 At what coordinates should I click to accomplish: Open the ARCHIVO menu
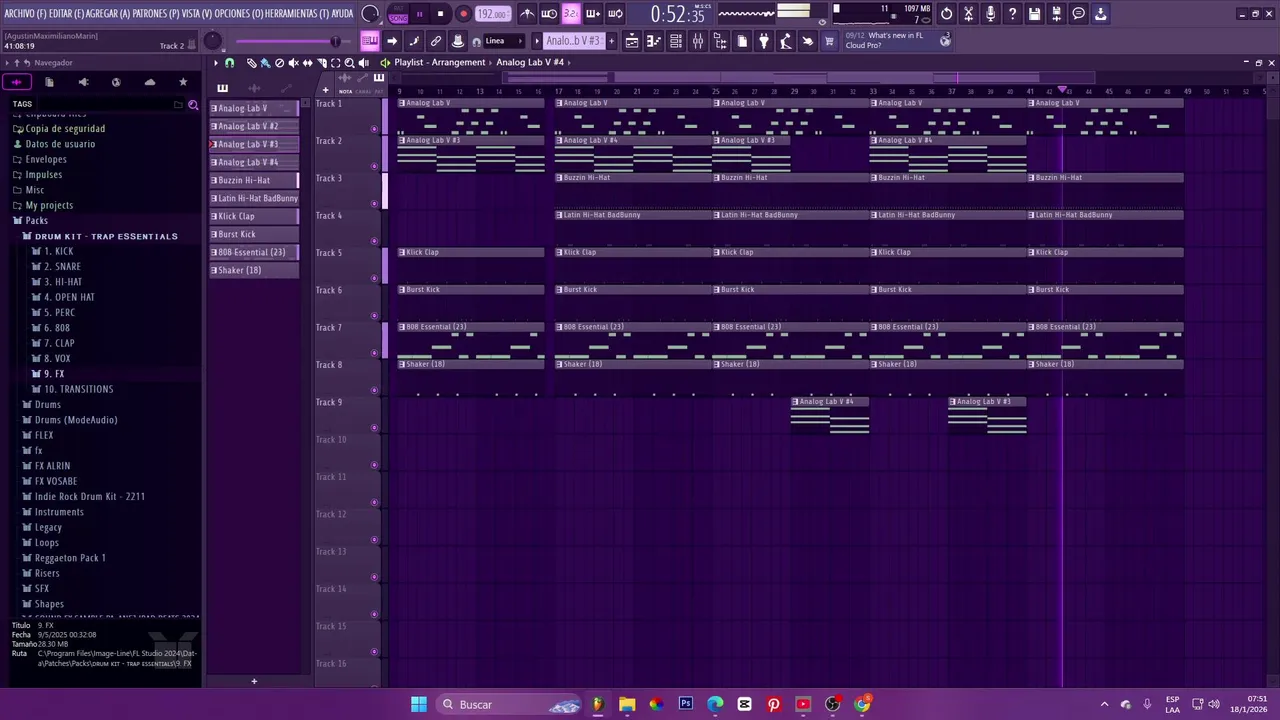[25, 14]
